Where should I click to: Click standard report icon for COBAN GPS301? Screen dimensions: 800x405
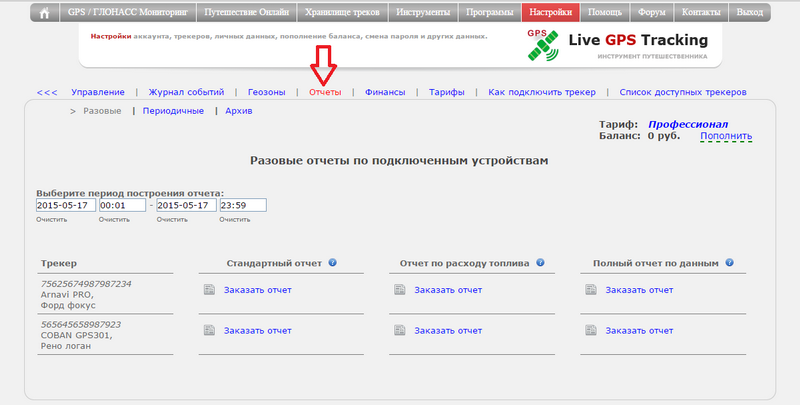[209, 330]
